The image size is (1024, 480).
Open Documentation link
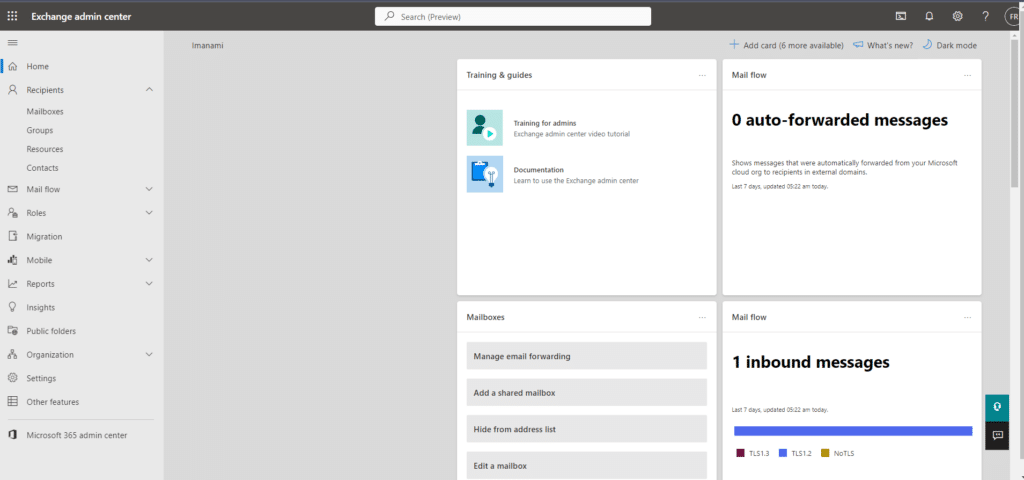(538, 170)
